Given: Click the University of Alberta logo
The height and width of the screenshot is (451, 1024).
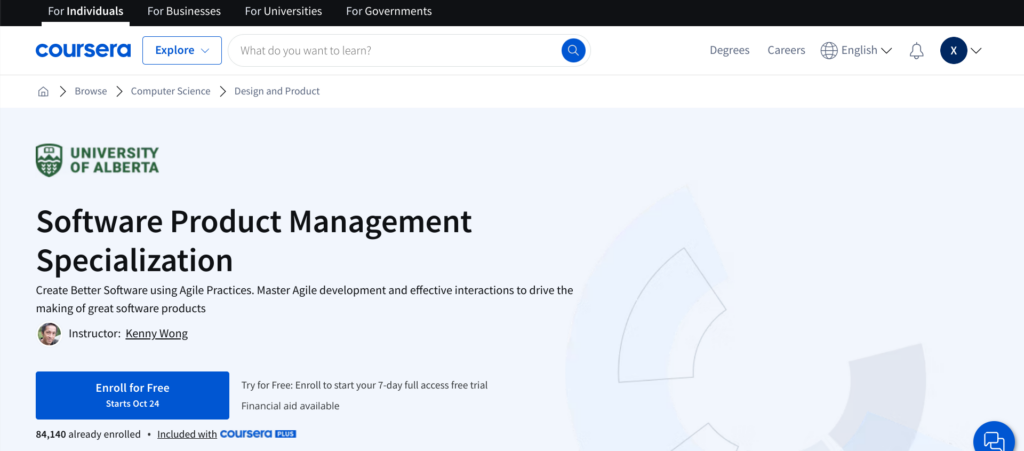Looking at the screenshot, I should (97, 160).
